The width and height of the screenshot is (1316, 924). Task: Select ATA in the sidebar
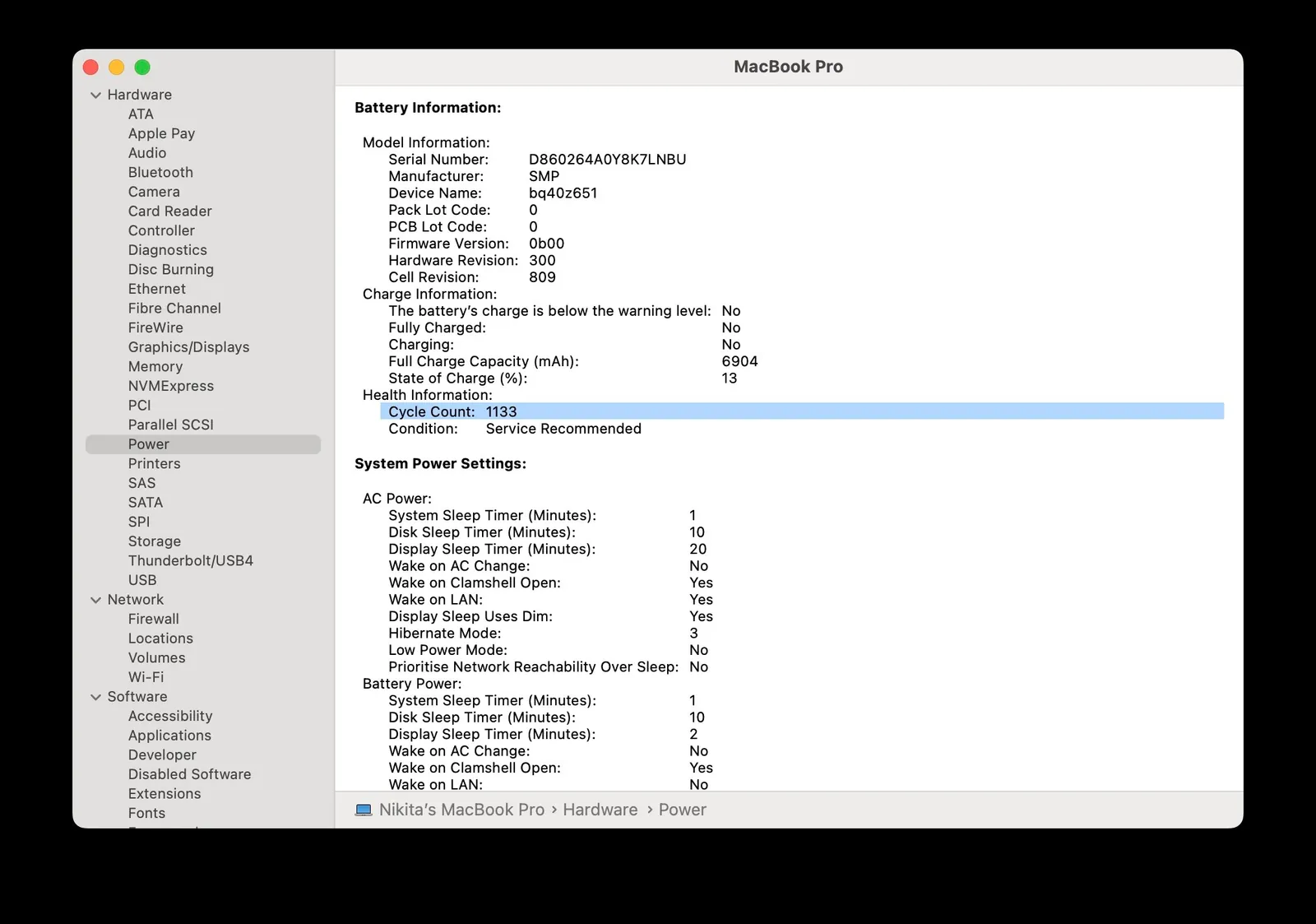(141, 114)
